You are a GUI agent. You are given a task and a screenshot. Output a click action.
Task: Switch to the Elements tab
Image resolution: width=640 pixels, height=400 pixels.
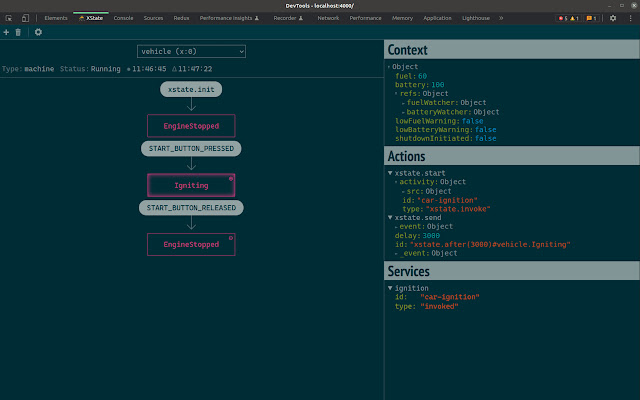pos(56,18)
